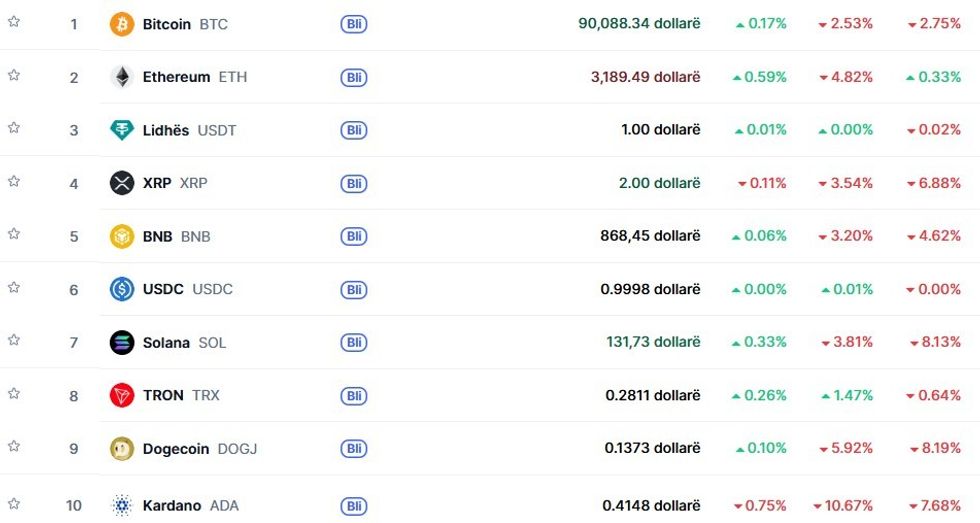Open the USDC coin name link
The width and height of the screenshot is (980, 523).
163,289
